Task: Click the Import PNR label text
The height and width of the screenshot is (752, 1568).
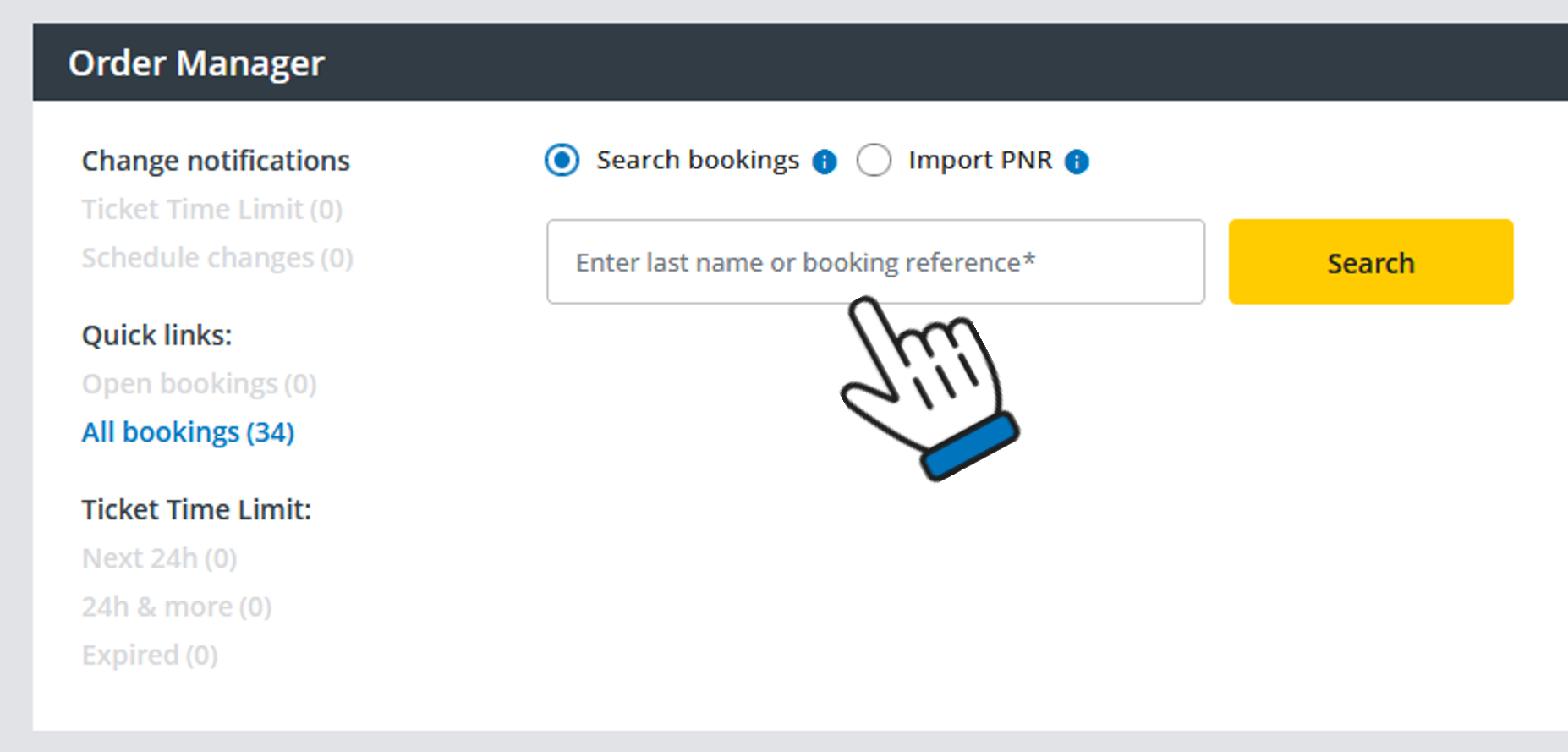Action: tap(980, 160)
